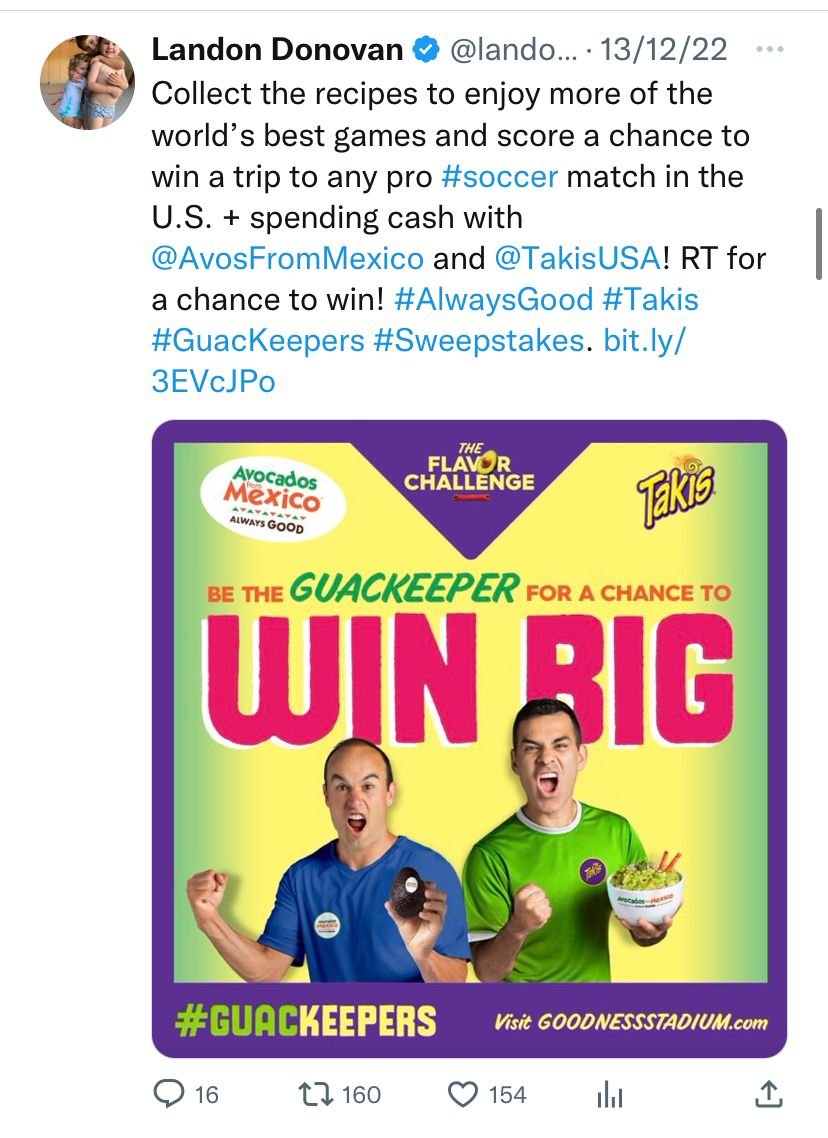Open the #Takis hashtag

(x=650, y=299)
